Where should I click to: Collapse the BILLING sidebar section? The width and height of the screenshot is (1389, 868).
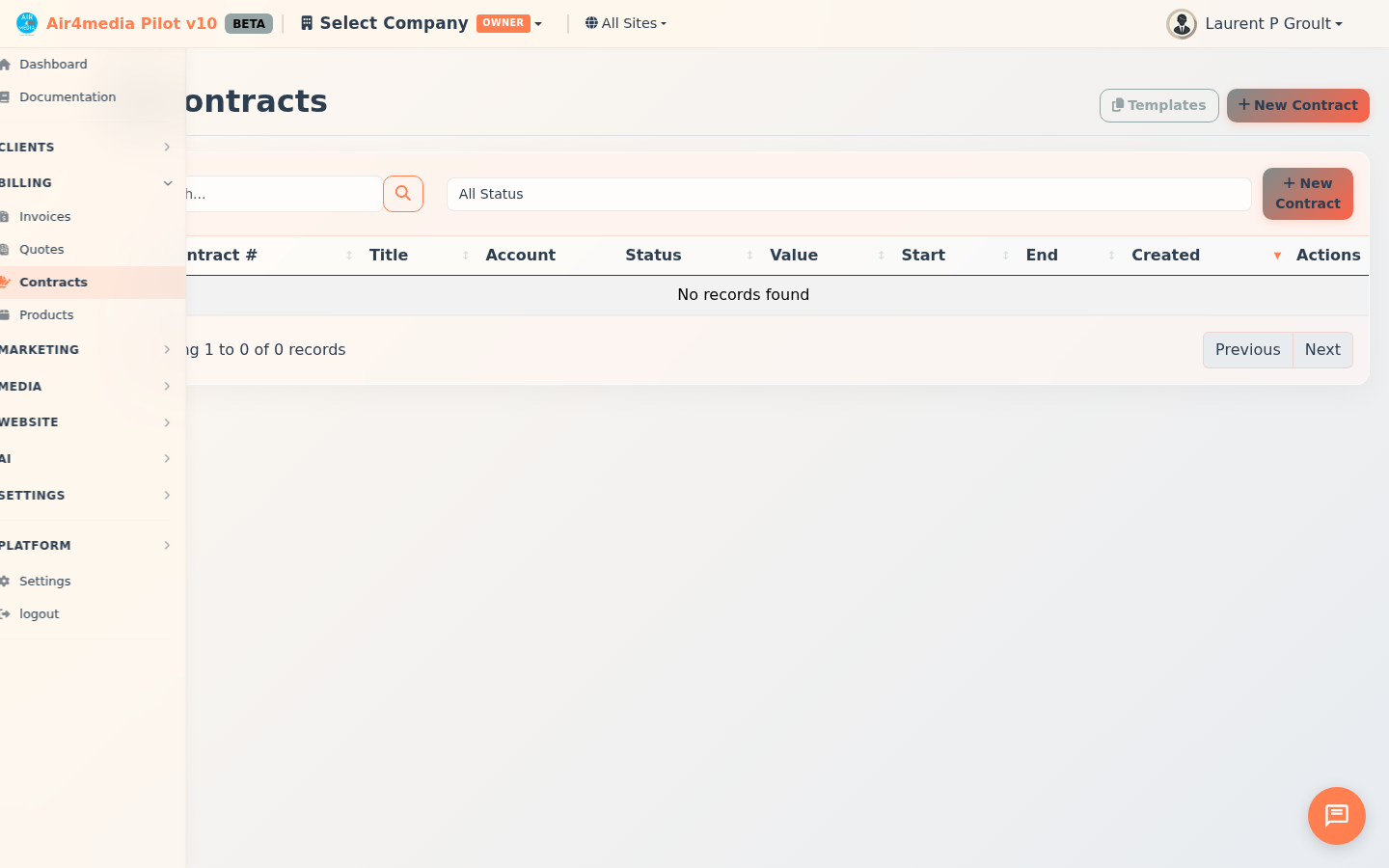click(x=87, y=183)
